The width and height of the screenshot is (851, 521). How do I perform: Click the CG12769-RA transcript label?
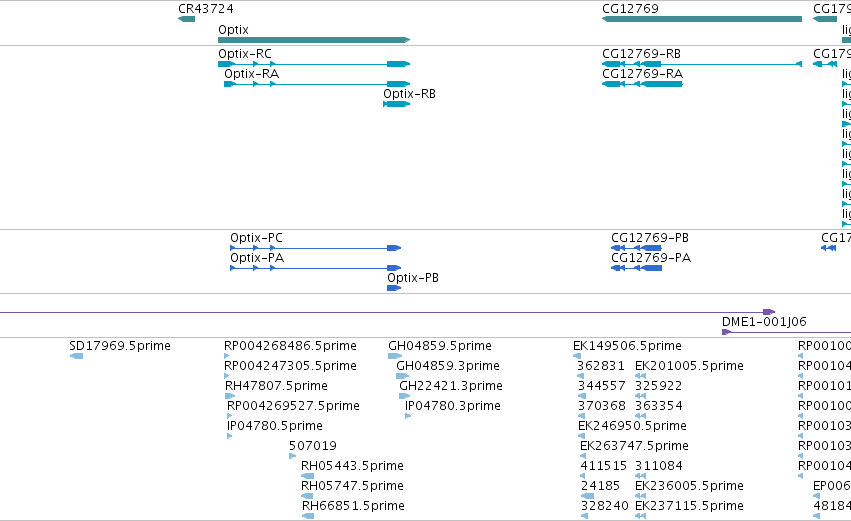click(643, 74)
